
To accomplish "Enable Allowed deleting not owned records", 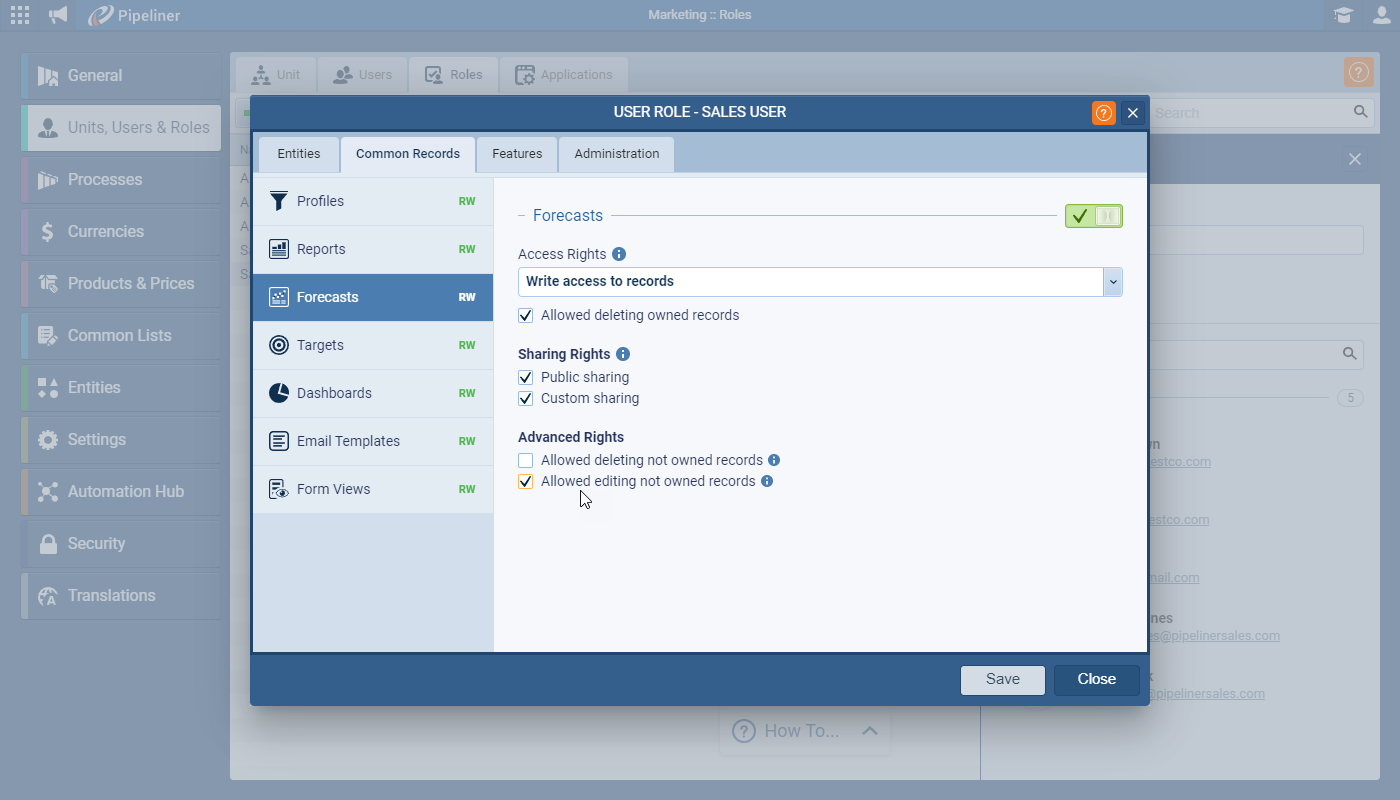I will [x=526, y=461].
